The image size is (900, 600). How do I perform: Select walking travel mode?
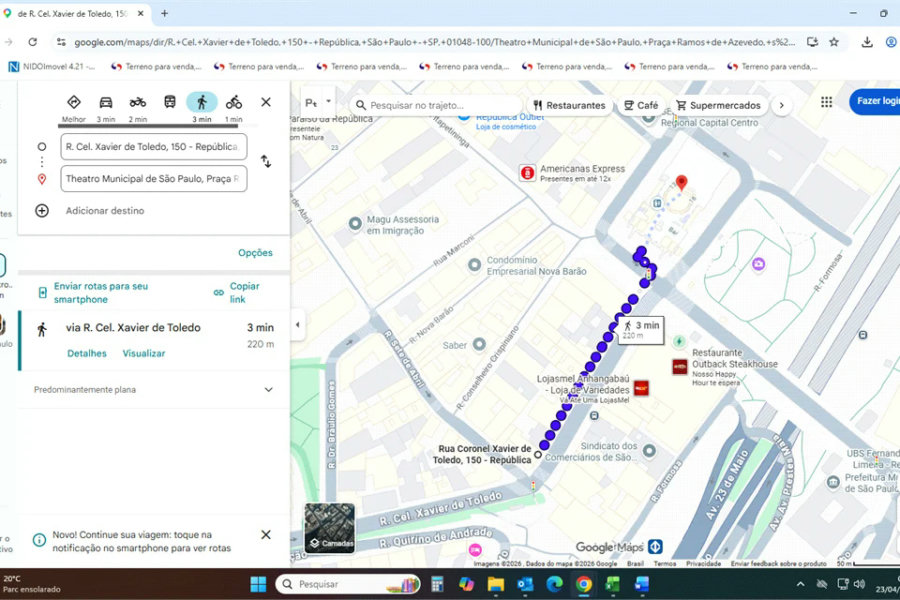(x=201, y=102)
